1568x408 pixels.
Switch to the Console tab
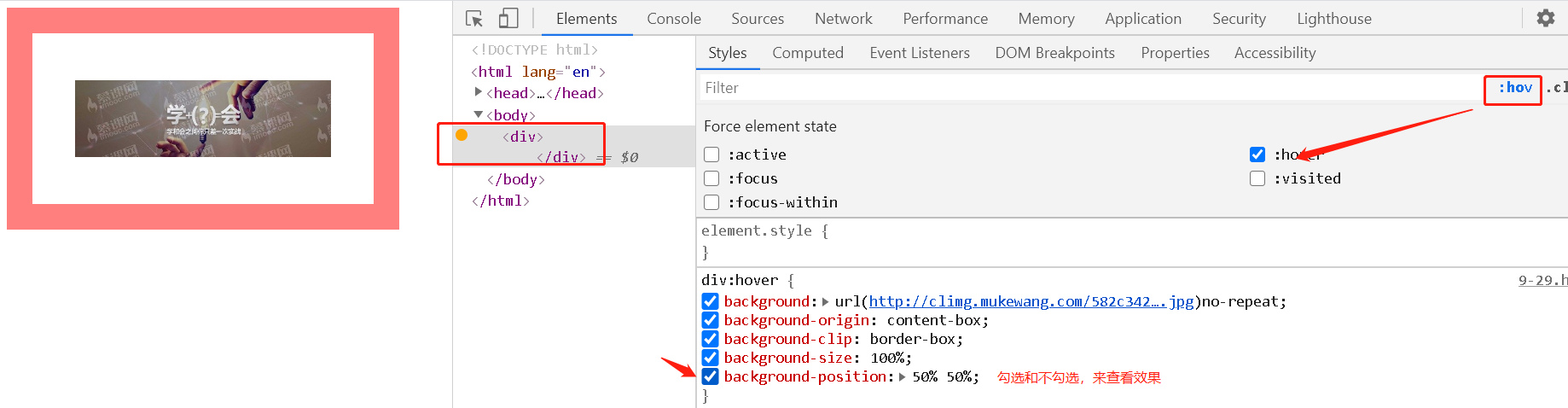673,19
